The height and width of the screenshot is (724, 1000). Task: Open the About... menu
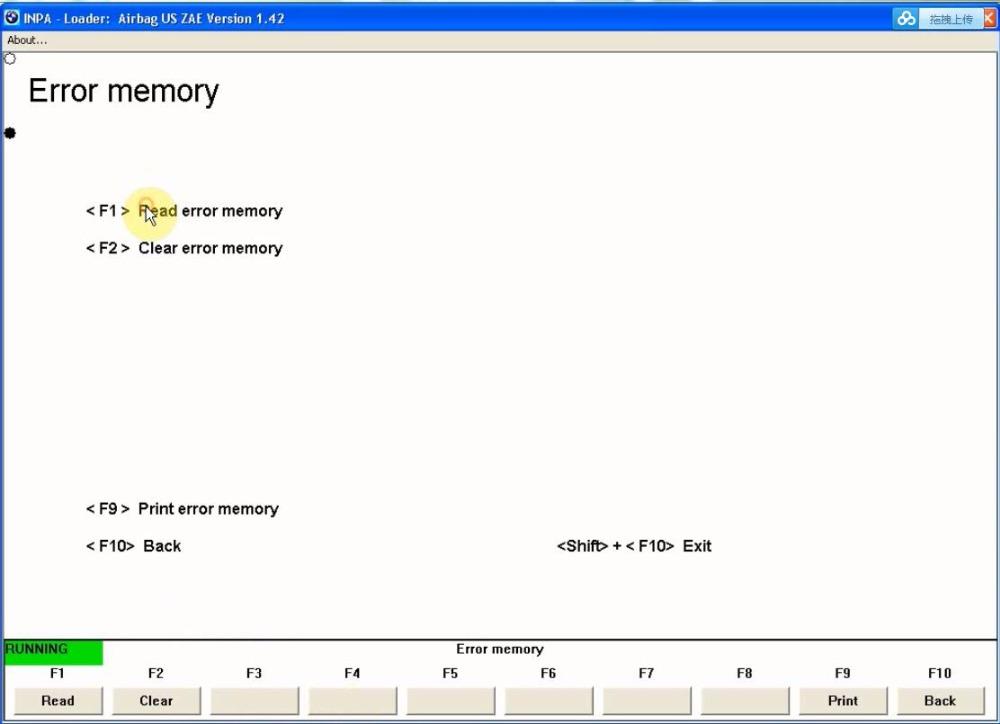(x=27, y=40)
